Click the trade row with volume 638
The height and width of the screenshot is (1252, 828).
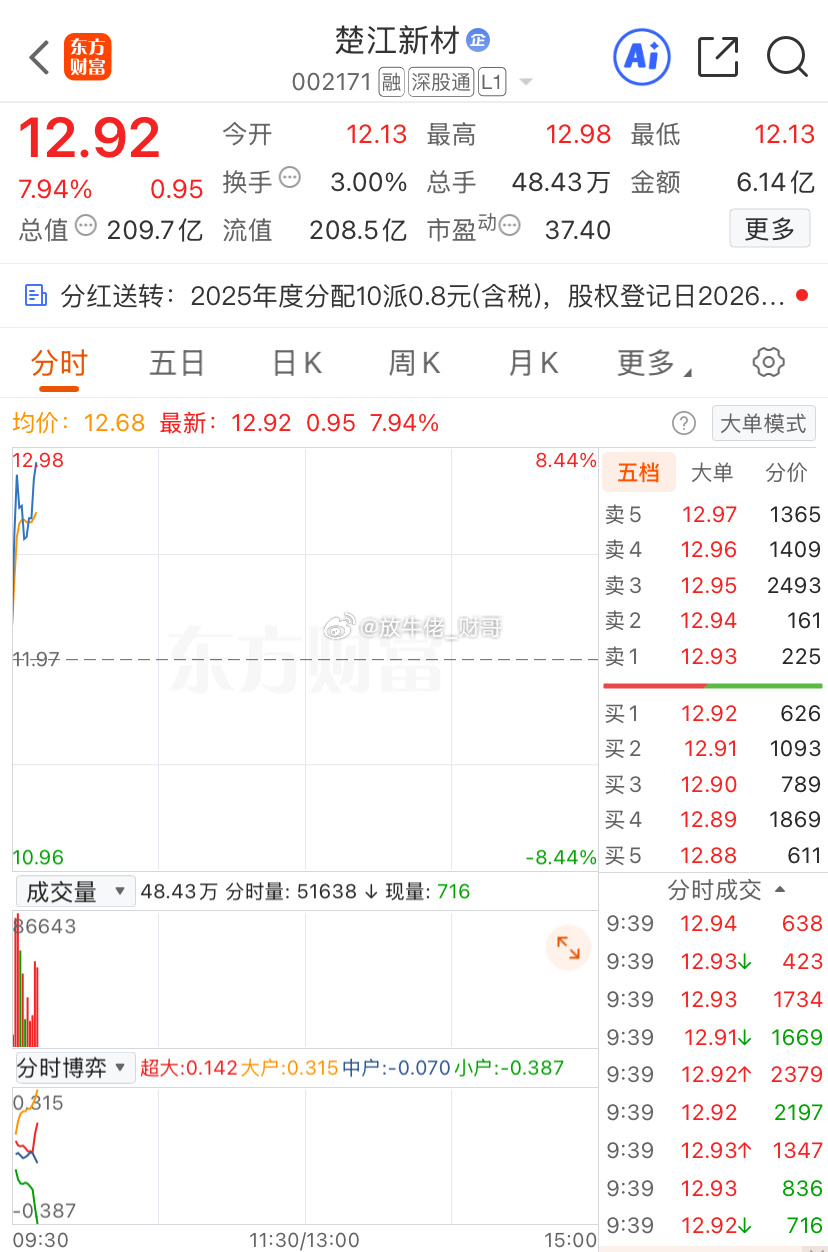click(714, 924)
